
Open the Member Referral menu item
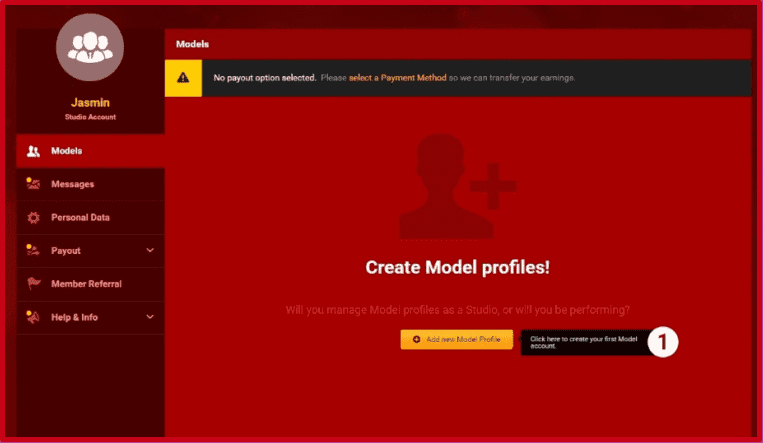[x=86, y=284]
